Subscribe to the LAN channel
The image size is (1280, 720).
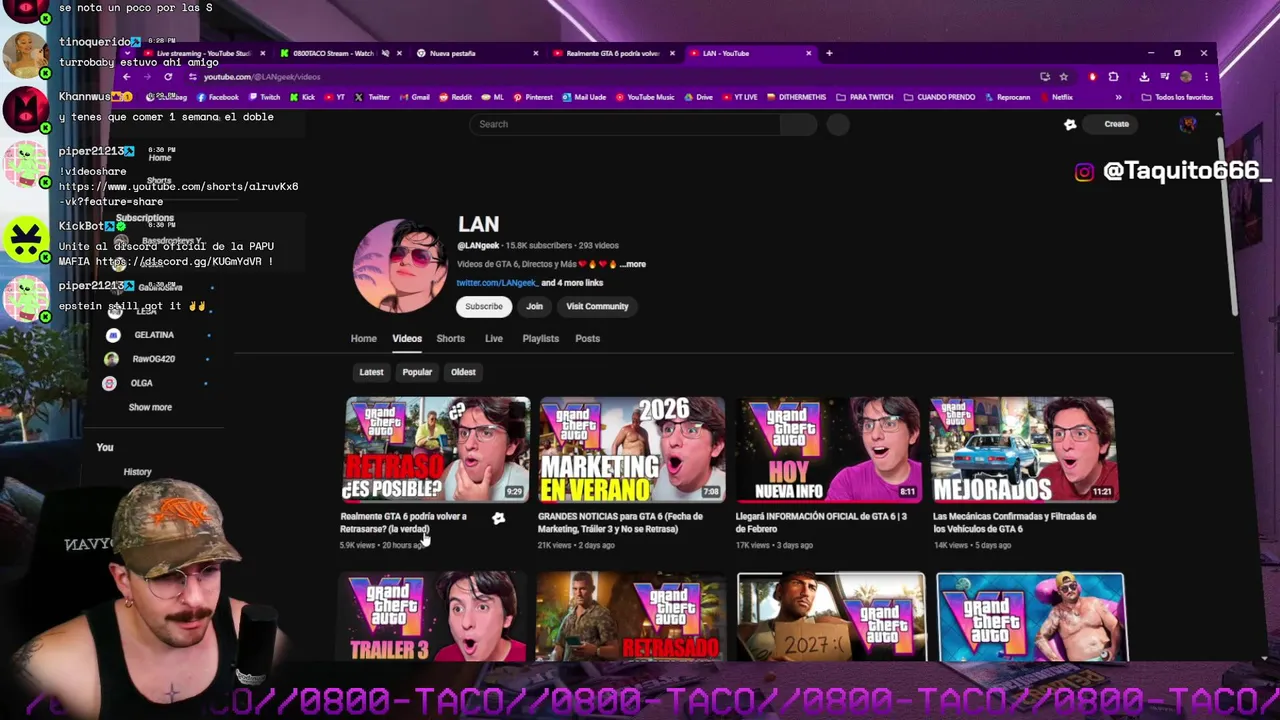tap(483, 306)
